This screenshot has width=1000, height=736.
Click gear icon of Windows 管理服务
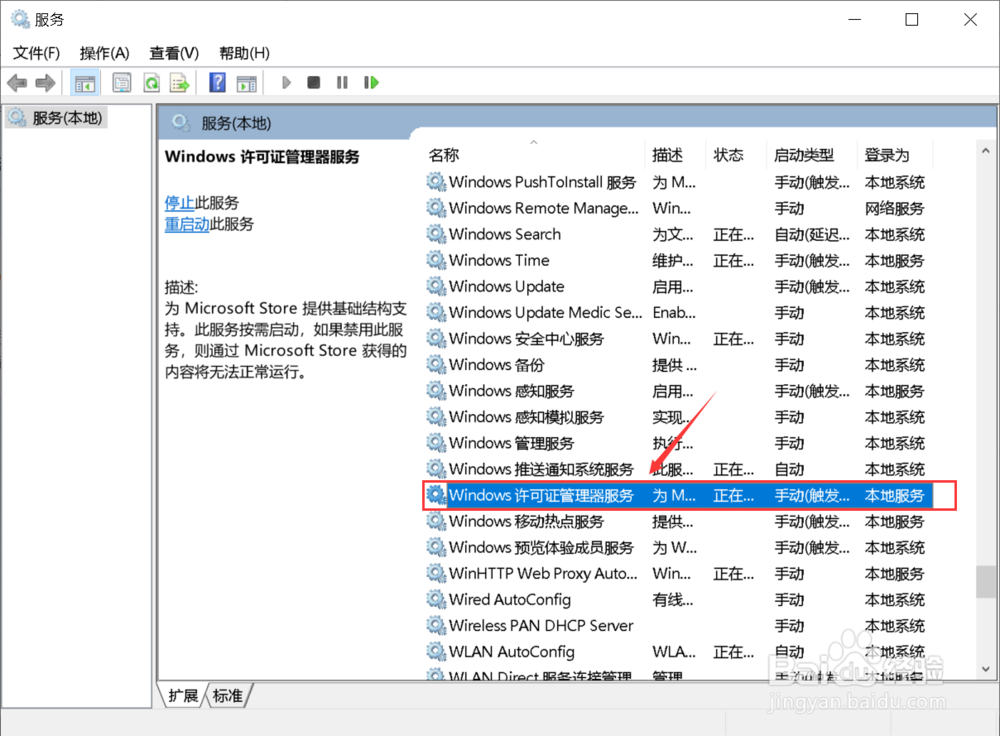(x=436, y=443)
